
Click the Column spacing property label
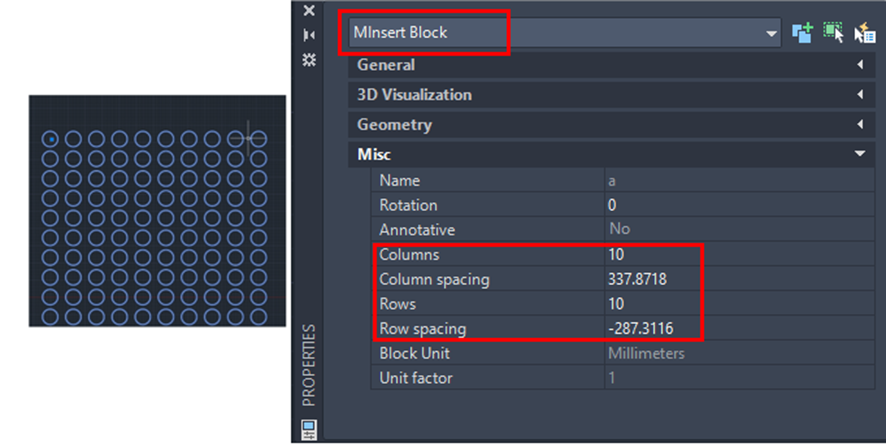tap(434, 280)
